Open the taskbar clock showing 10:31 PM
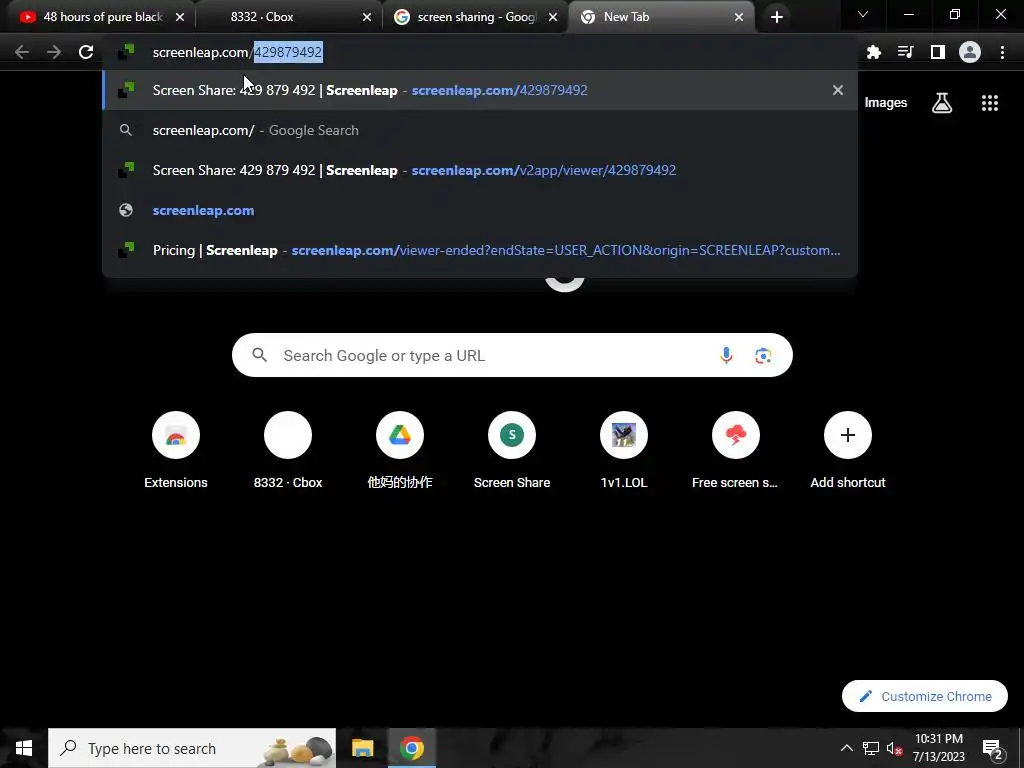This screenshot has height=768, width=1024. coord(938,748)
